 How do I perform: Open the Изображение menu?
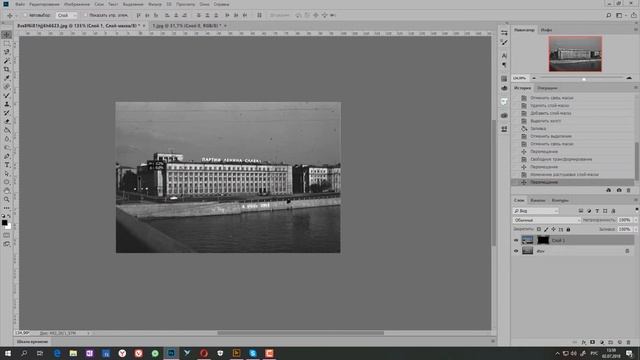click(77, 4)
